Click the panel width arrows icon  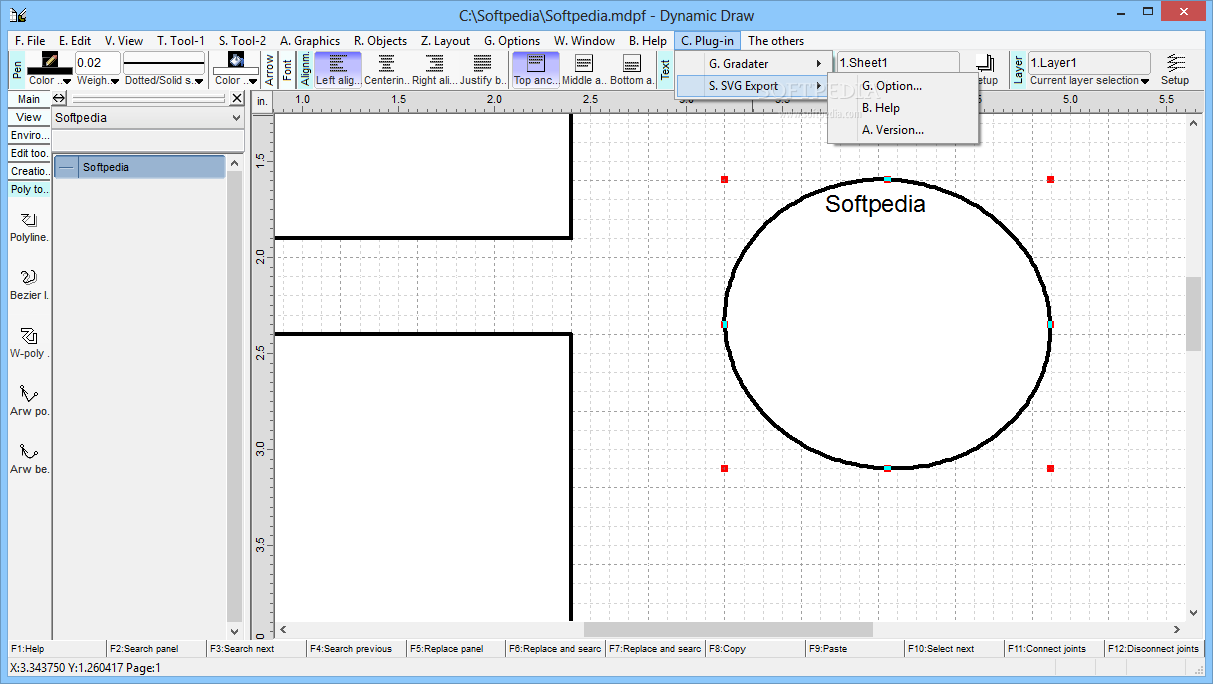click(59, 98)
